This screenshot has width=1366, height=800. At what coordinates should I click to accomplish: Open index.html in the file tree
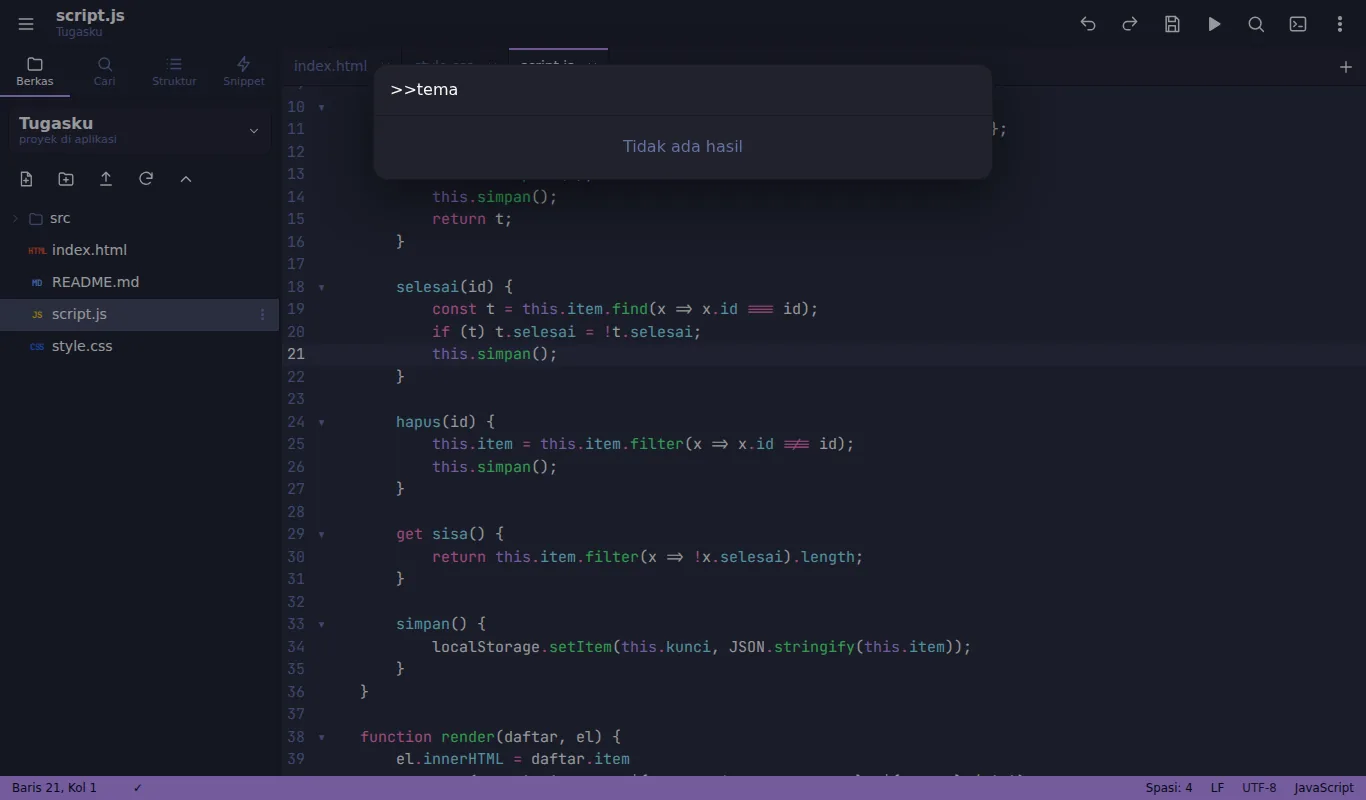[139, 250]
